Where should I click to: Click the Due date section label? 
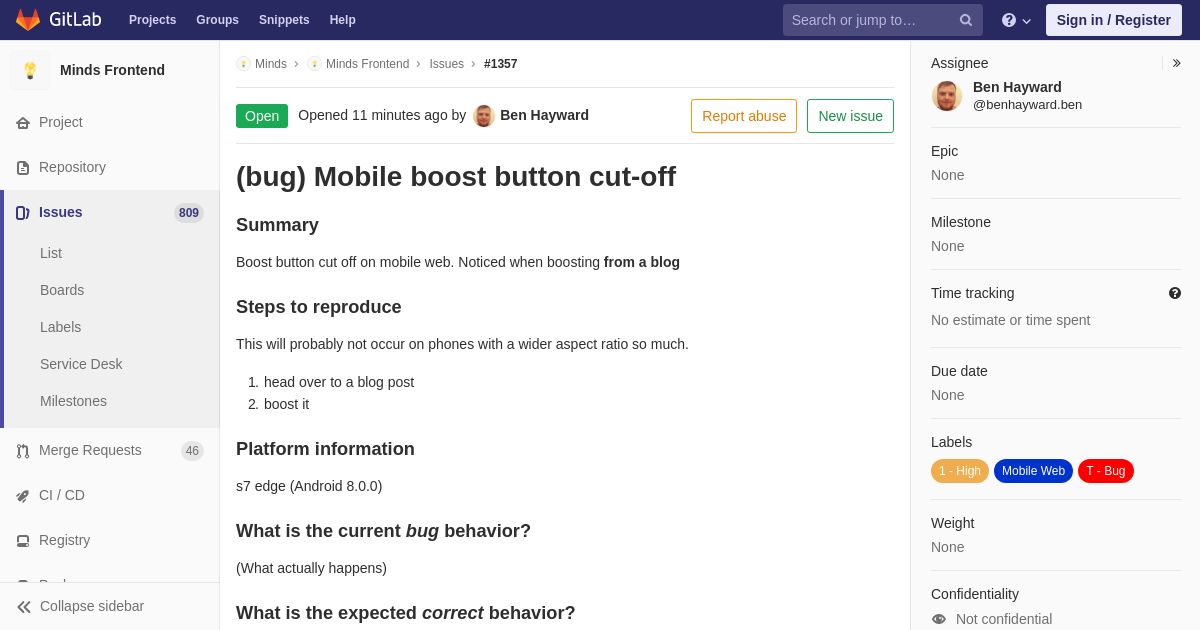(x=959, y=371)
